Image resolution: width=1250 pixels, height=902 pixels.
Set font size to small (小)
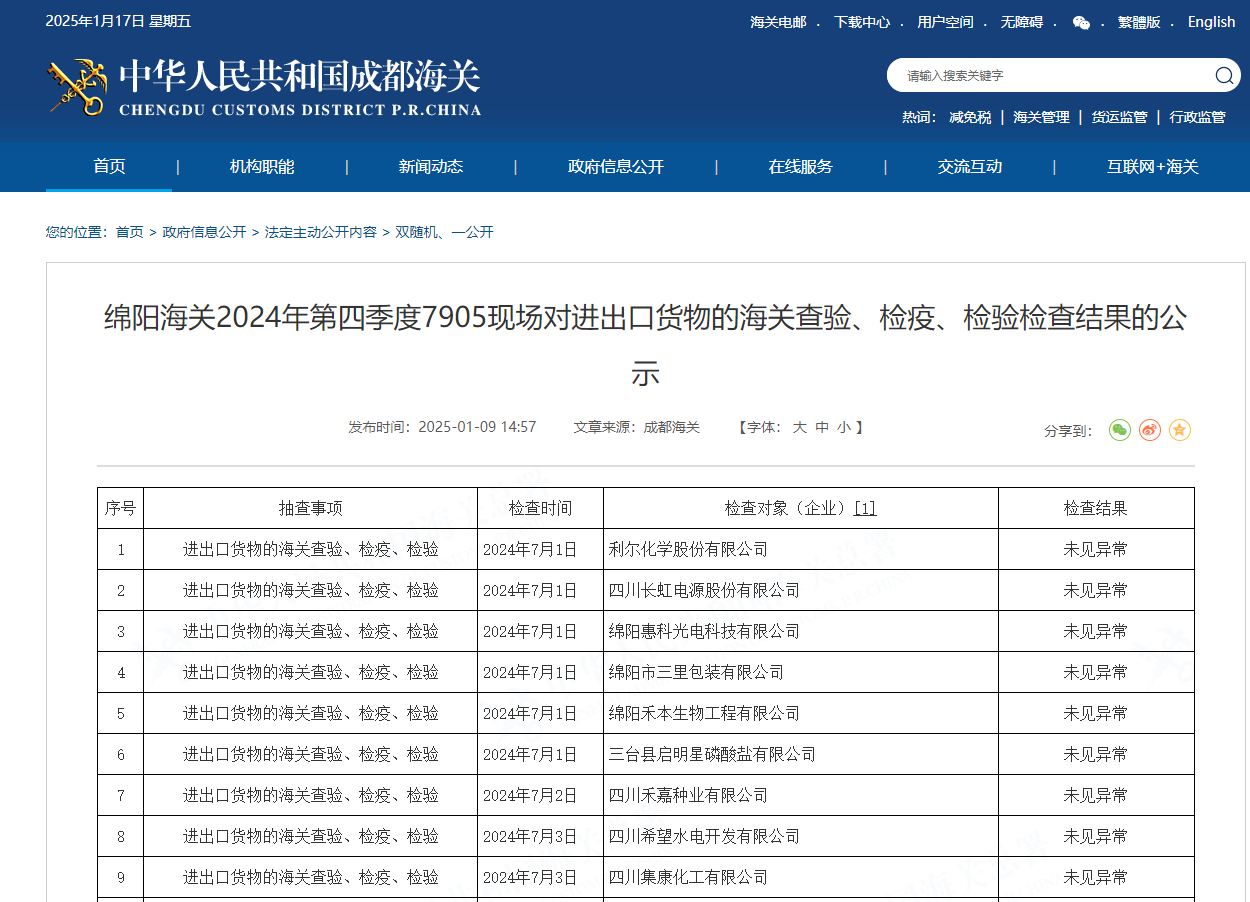click(844, 427)
